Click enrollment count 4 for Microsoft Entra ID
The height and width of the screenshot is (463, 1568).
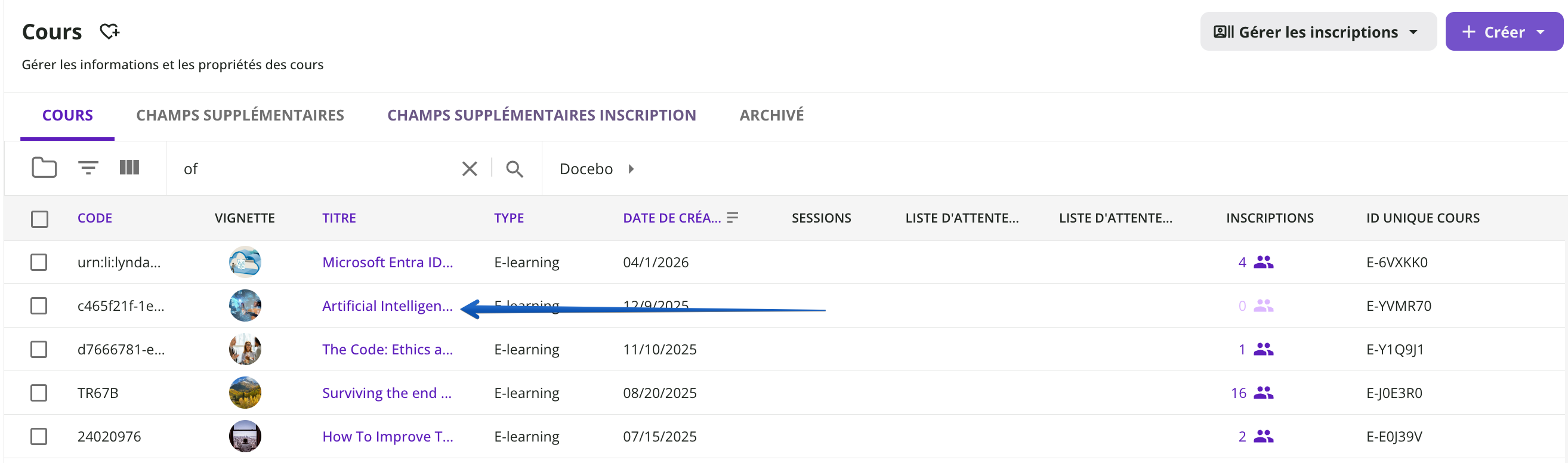click(1242, 262)
